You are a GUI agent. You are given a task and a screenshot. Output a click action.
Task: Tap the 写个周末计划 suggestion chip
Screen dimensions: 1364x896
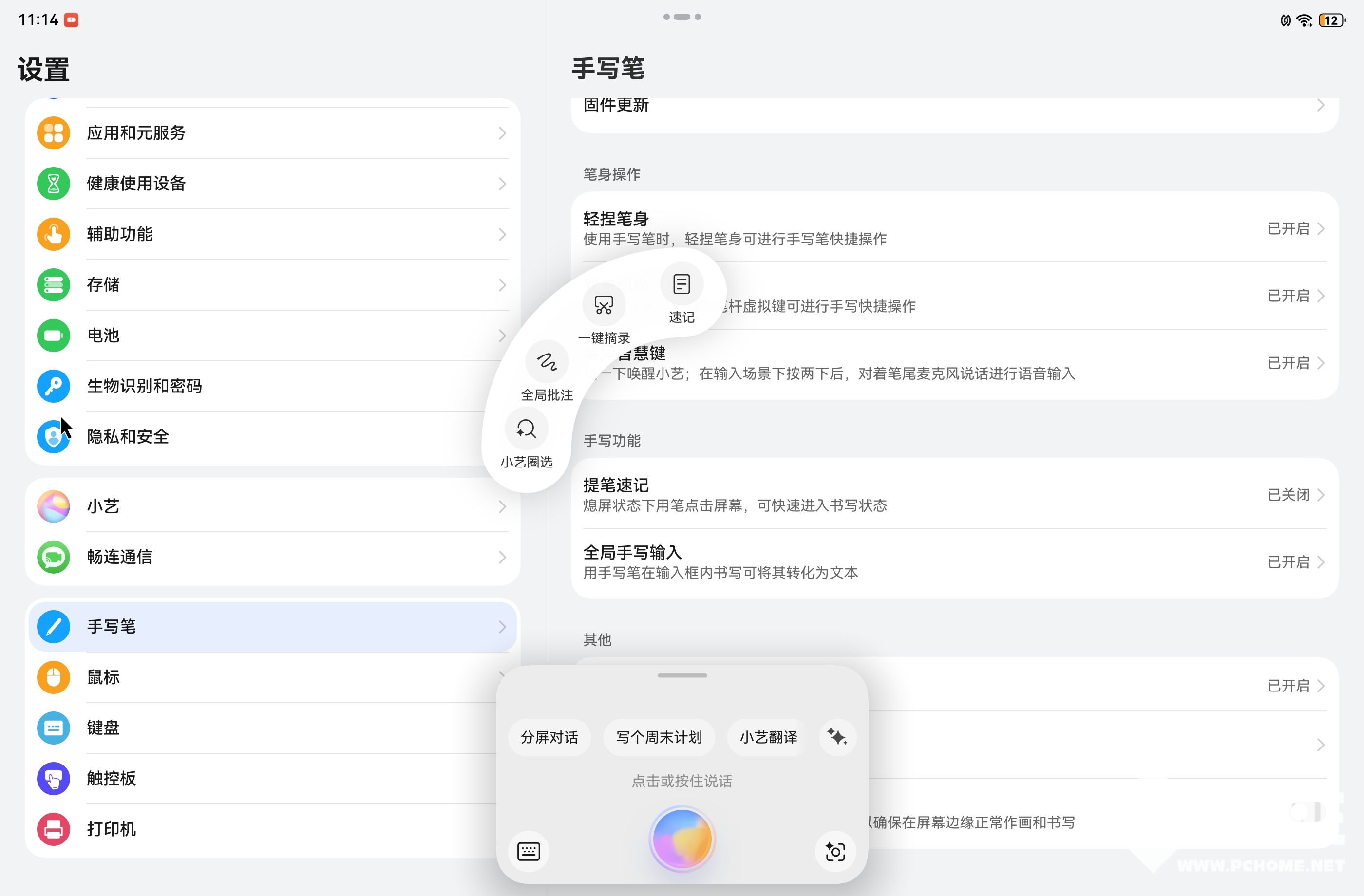(x=659, y=737)
